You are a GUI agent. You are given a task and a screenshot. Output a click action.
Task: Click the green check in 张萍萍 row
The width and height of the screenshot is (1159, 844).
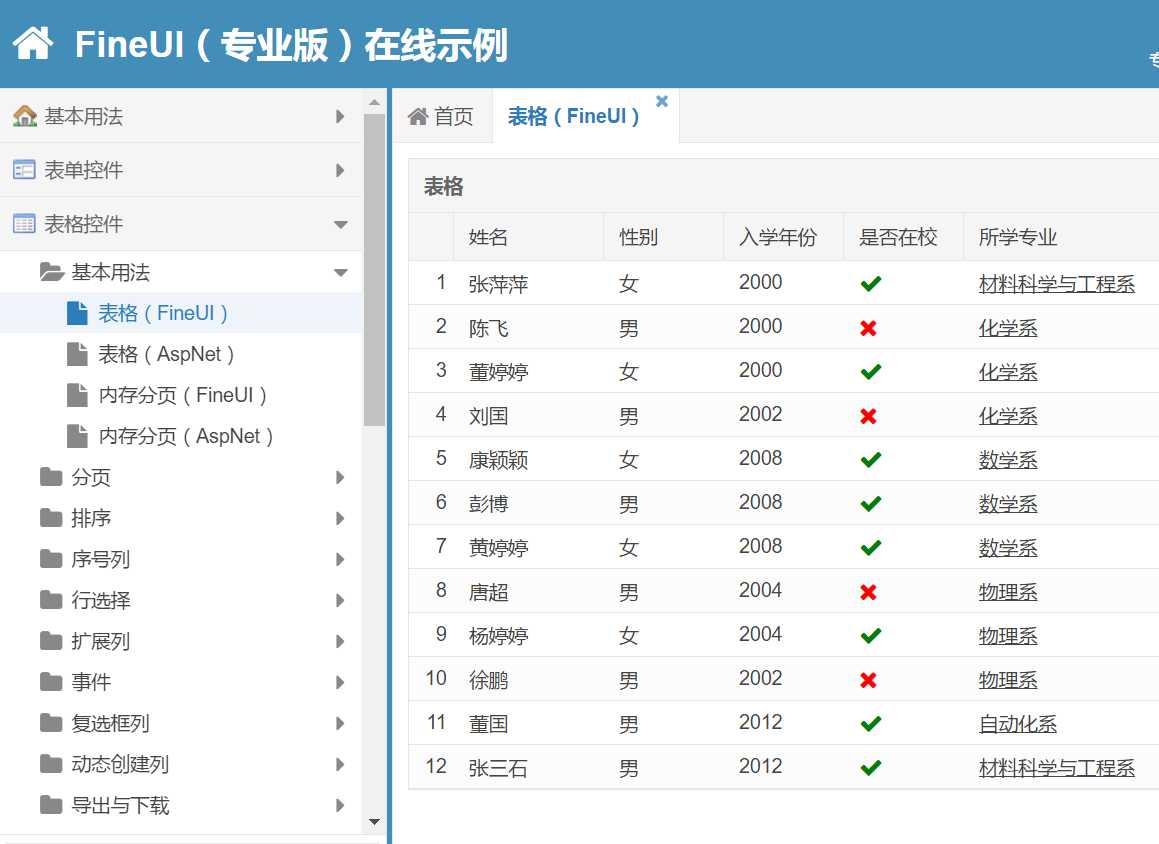(871, 284)
